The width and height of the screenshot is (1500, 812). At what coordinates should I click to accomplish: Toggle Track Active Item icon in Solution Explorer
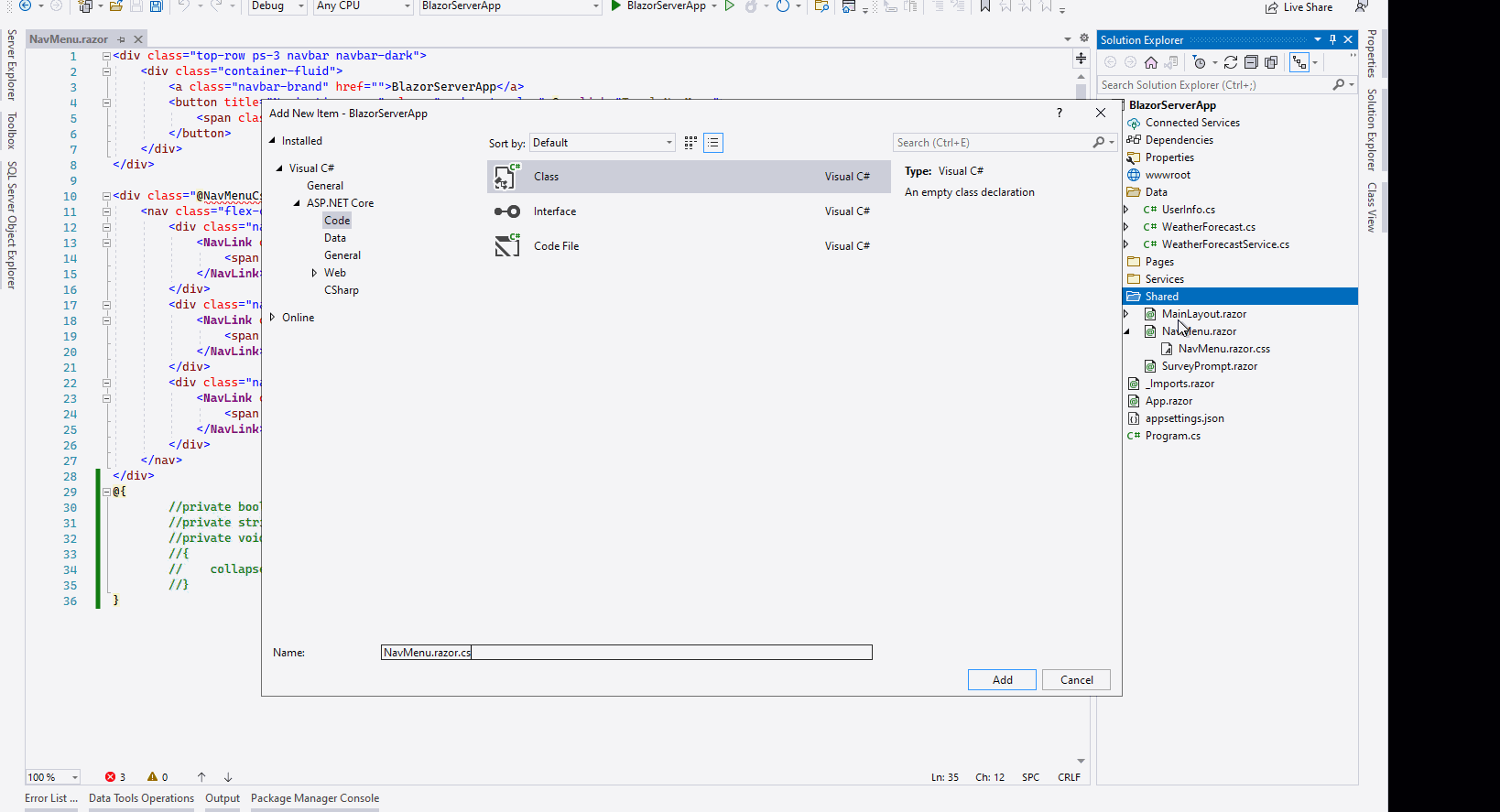pyautogui.click(x=1299, y=62)
